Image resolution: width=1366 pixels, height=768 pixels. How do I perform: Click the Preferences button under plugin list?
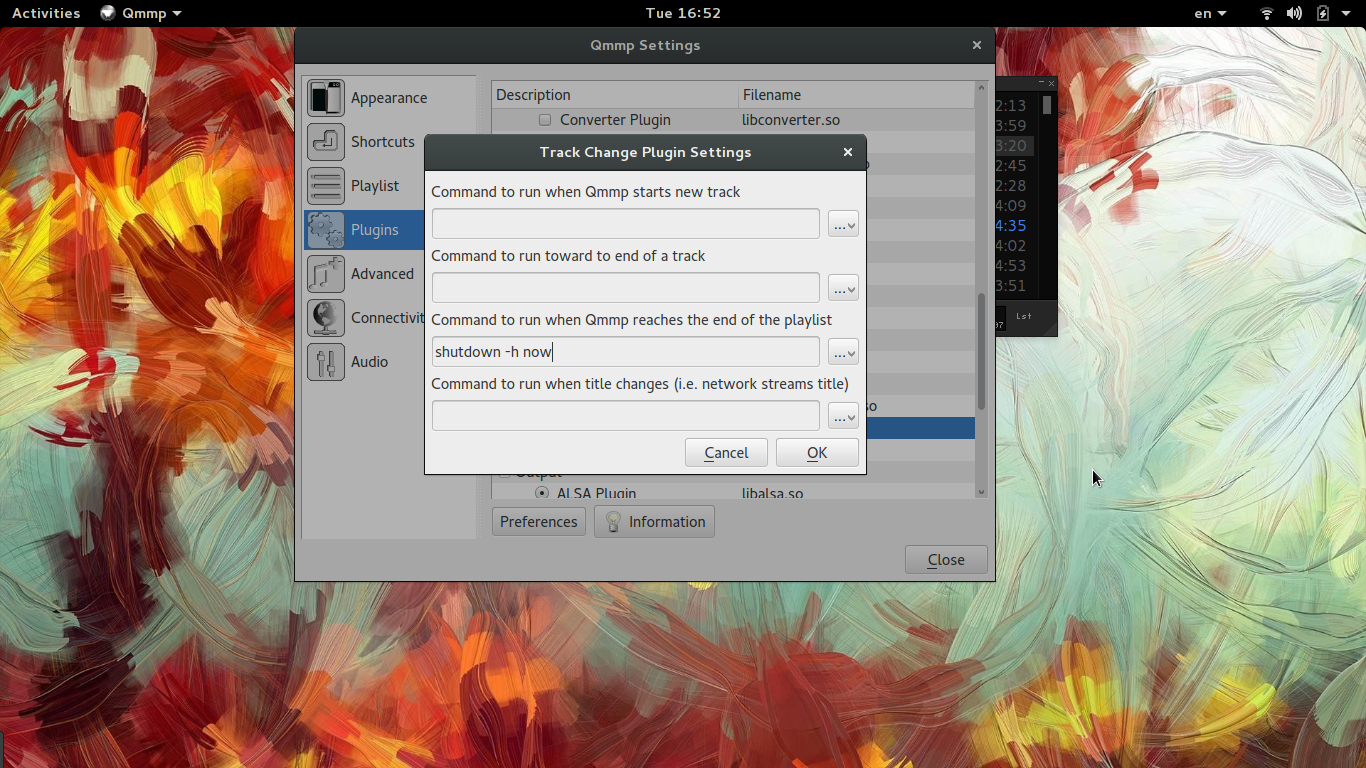pos(539,522)
